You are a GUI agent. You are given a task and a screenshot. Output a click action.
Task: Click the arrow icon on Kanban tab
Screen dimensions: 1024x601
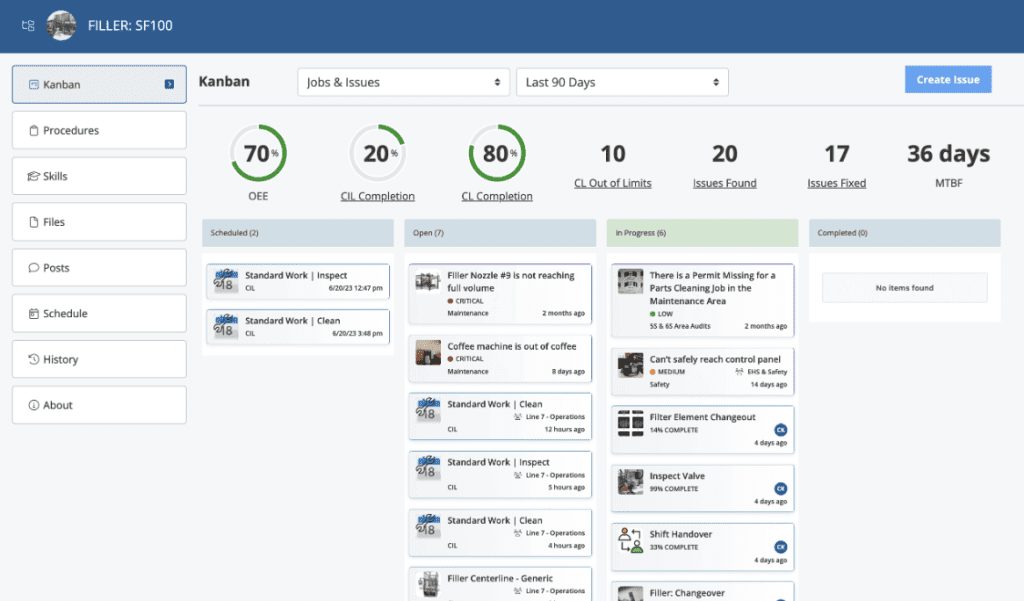tap(169, 85)
